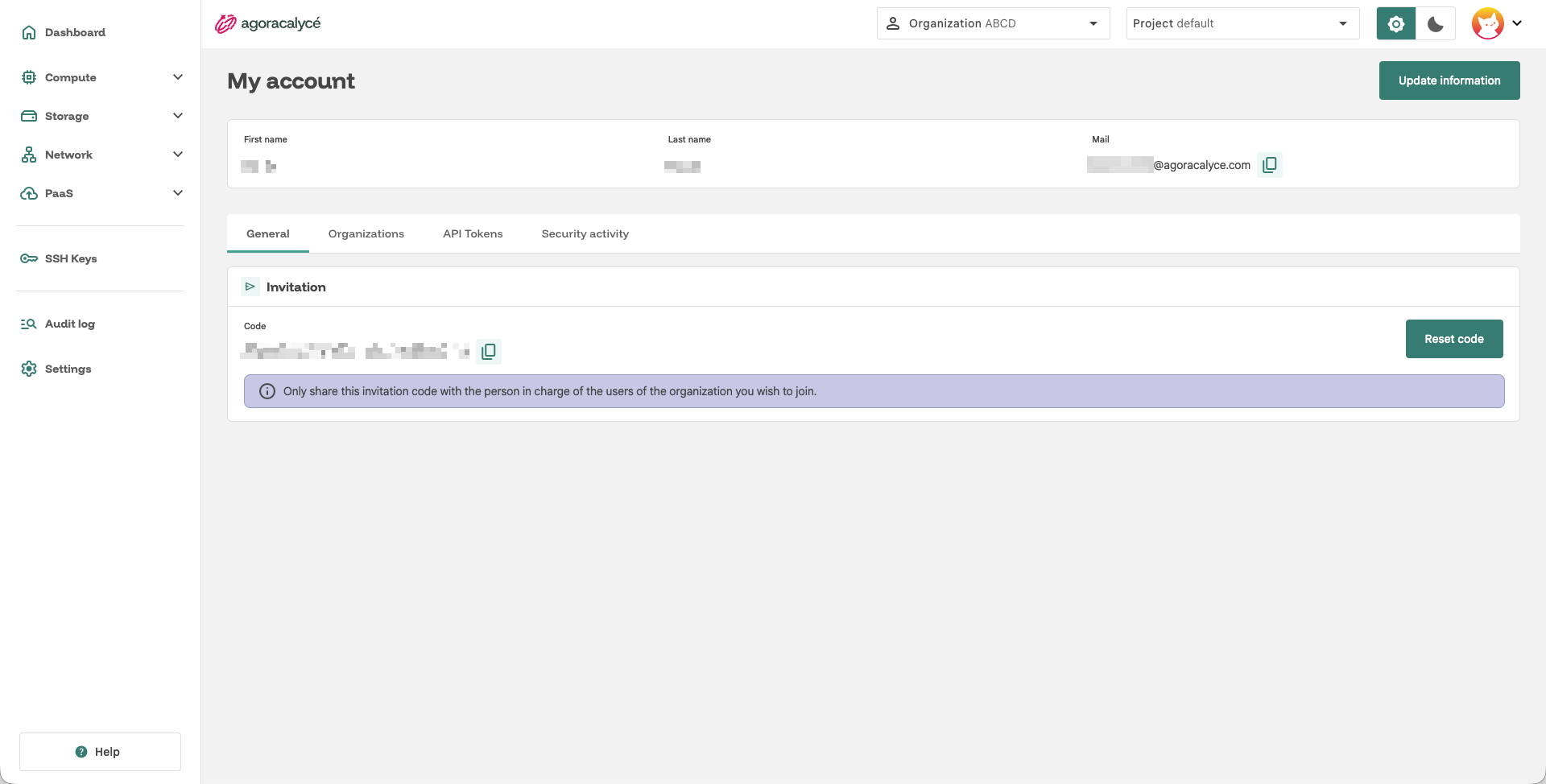The height and width of the screenshot is (784, 1546).
Task: View the Security activity tab
Action: click(x=585, y=233)
